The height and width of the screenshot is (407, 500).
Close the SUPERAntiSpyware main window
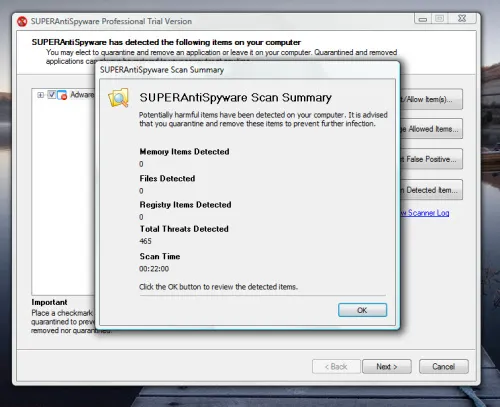pos(462,19)
